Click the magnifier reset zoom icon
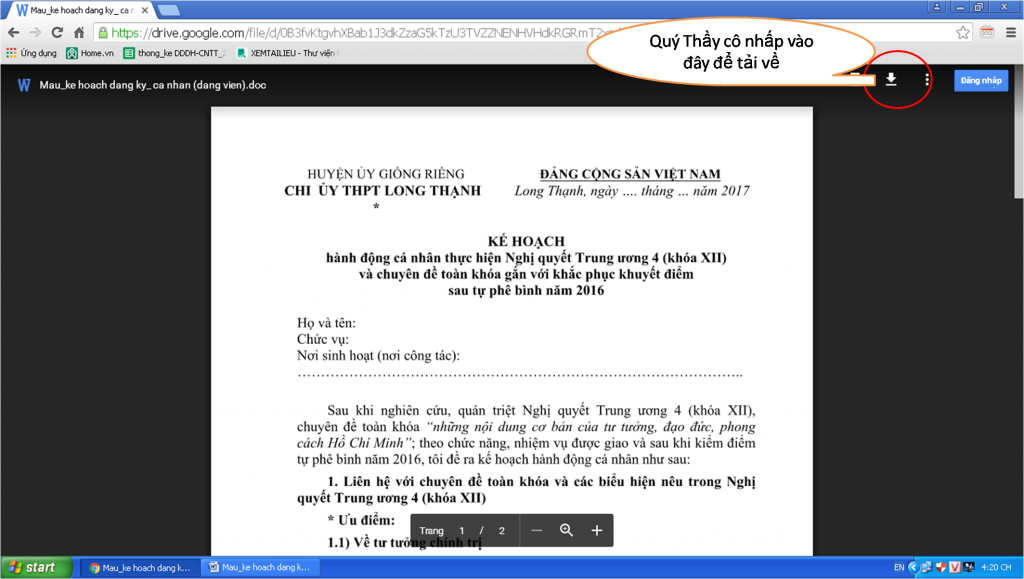1024x579 pixels. pos(566,530)
